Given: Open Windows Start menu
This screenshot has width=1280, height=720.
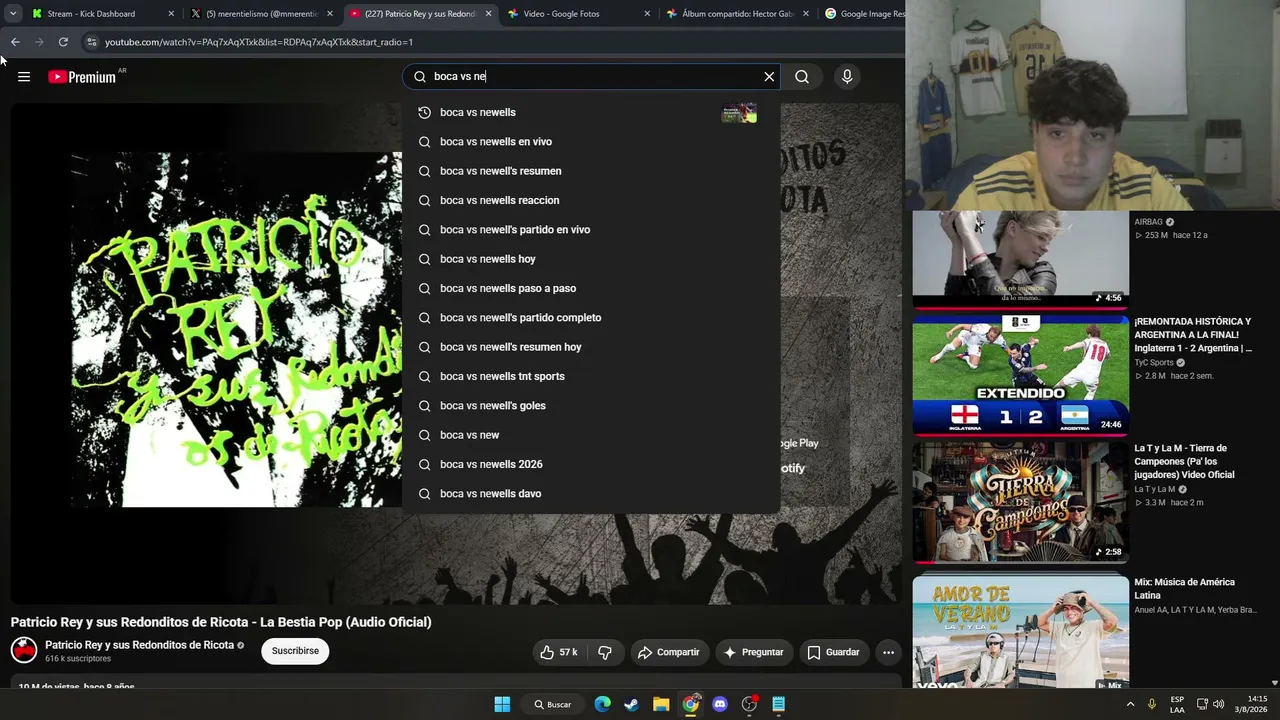Looking at the screenshot, I should (x=502, y=704).
